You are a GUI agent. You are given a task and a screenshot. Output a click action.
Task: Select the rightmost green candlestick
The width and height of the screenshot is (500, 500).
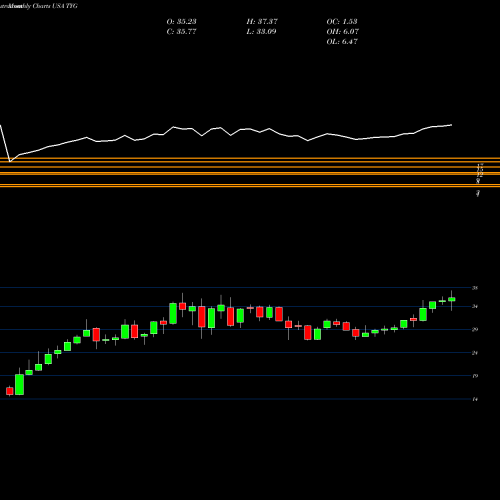coord(452,299)
